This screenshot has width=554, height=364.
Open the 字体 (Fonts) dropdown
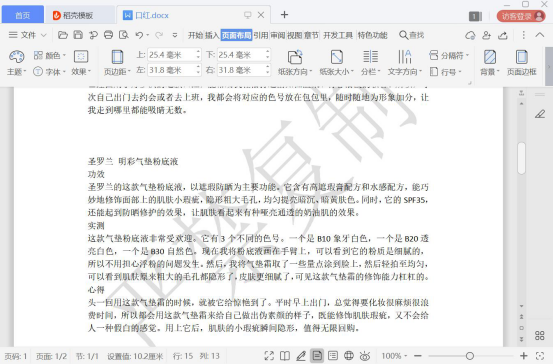coord(50,72)
